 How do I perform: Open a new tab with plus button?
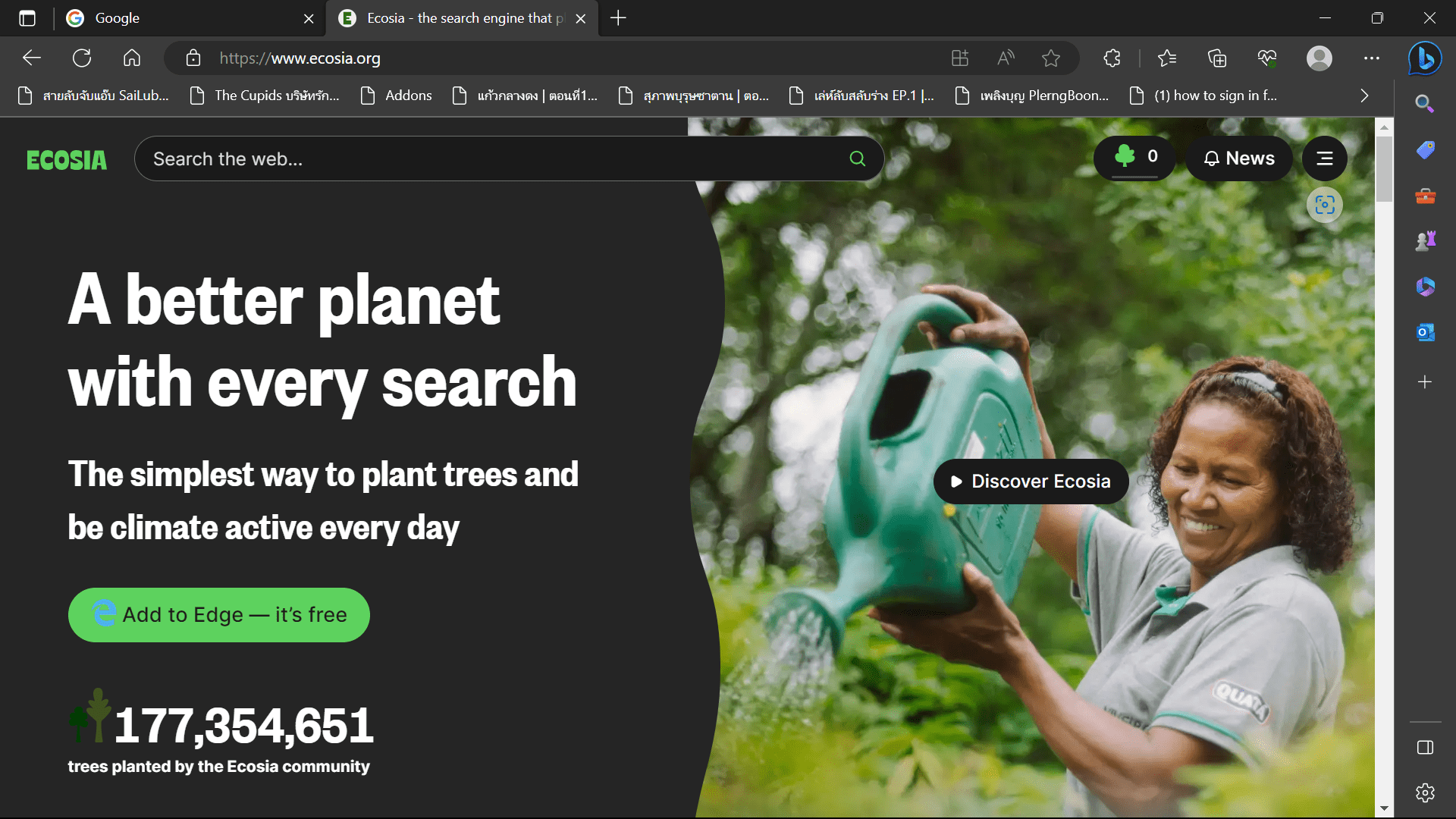(x=618, y=18)
